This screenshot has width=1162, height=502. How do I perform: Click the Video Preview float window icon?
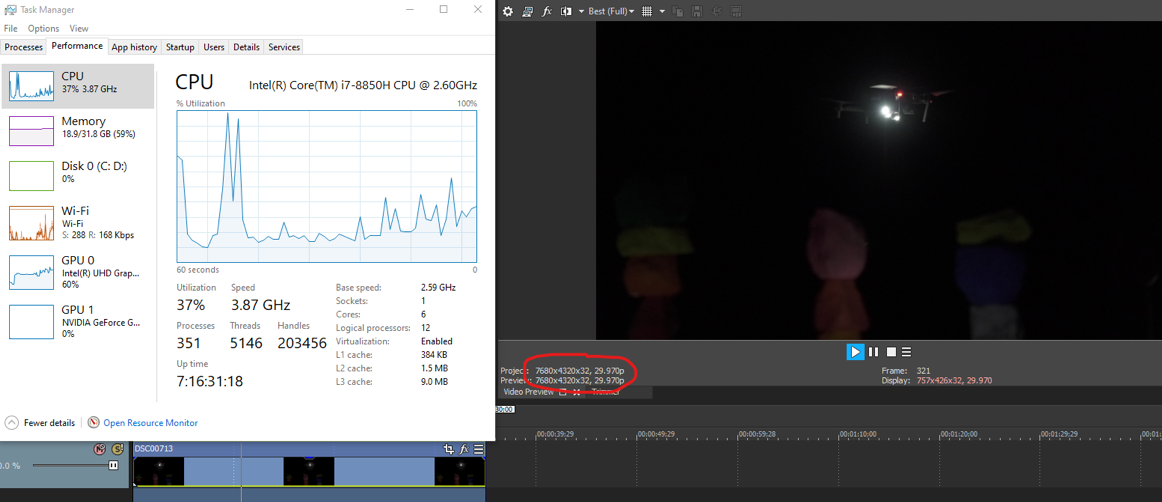(x=562, y=392)
